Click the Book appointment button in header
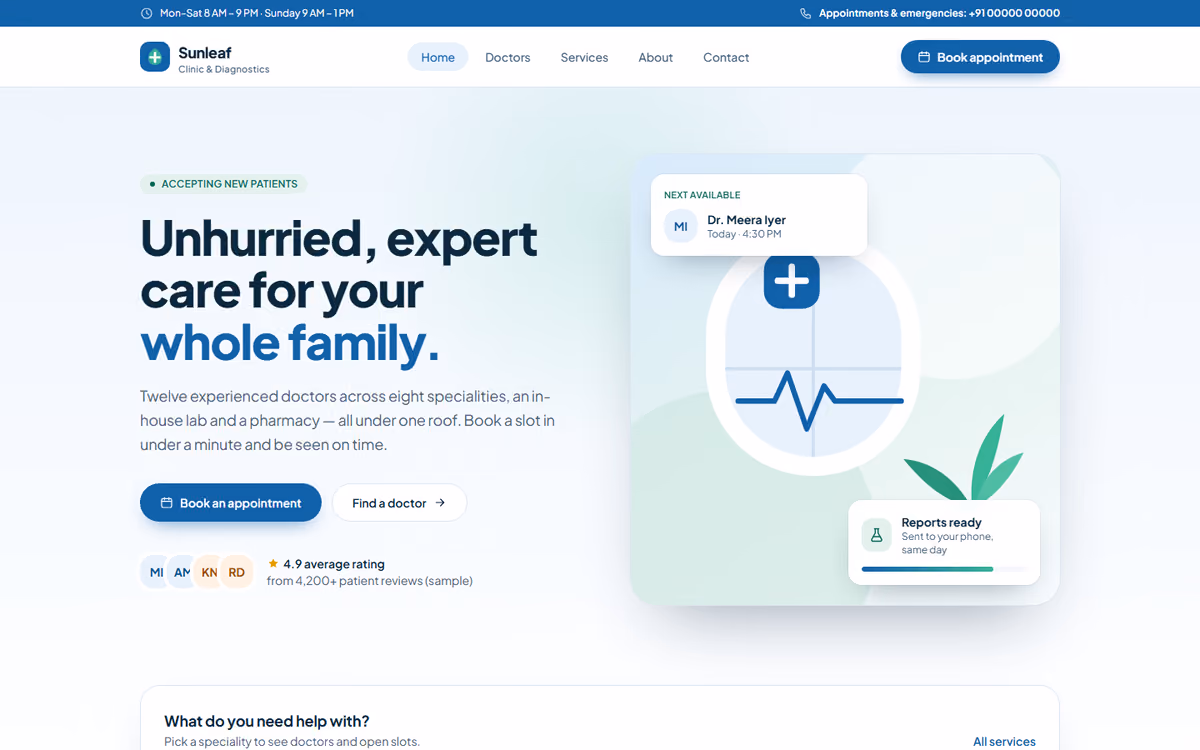The image size is (1200, 750). (x=980, y=57)
